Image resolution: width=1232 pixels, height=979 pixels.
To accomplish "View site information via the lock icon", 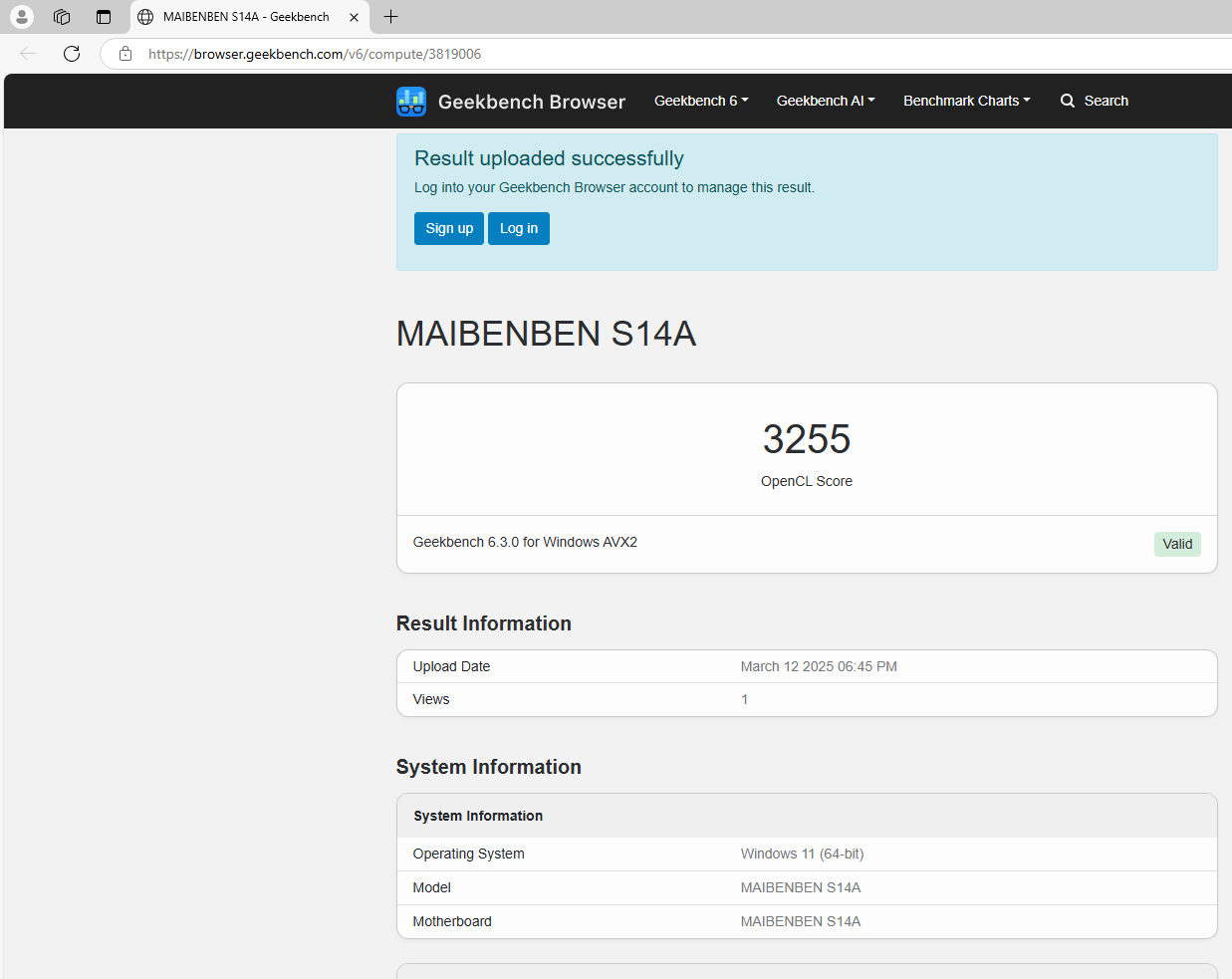I will 125,54.
